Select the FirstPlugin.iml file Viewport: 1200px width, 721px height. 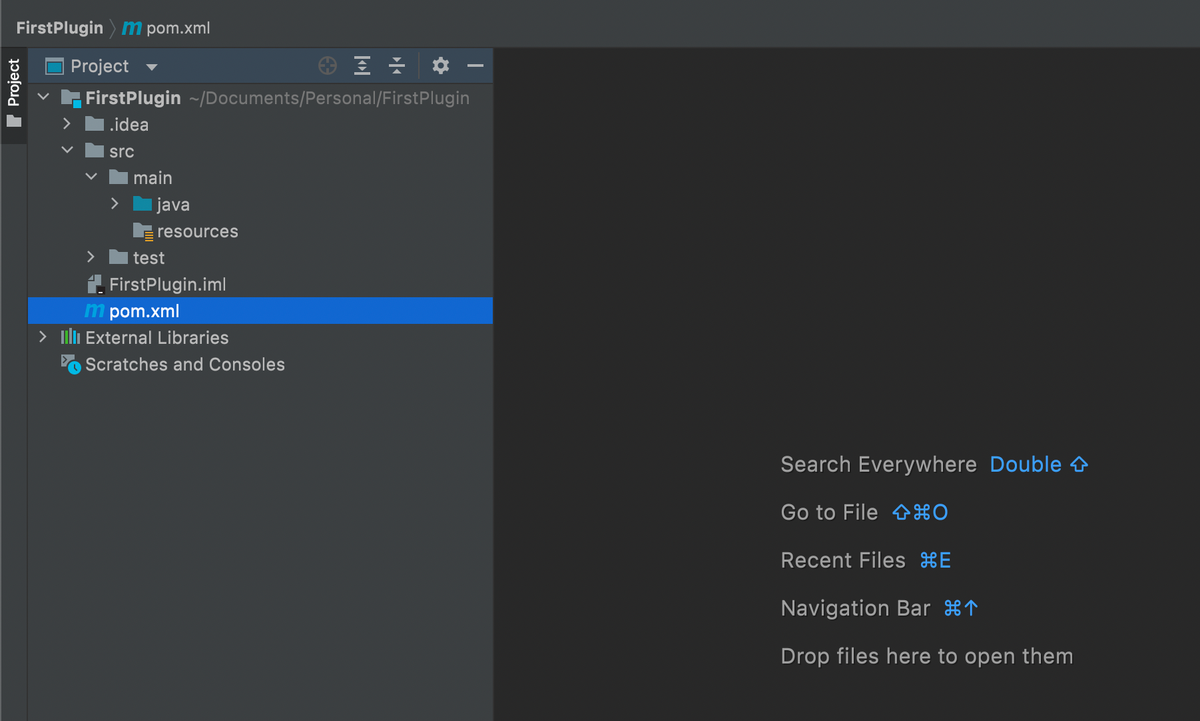pos(168,284)
